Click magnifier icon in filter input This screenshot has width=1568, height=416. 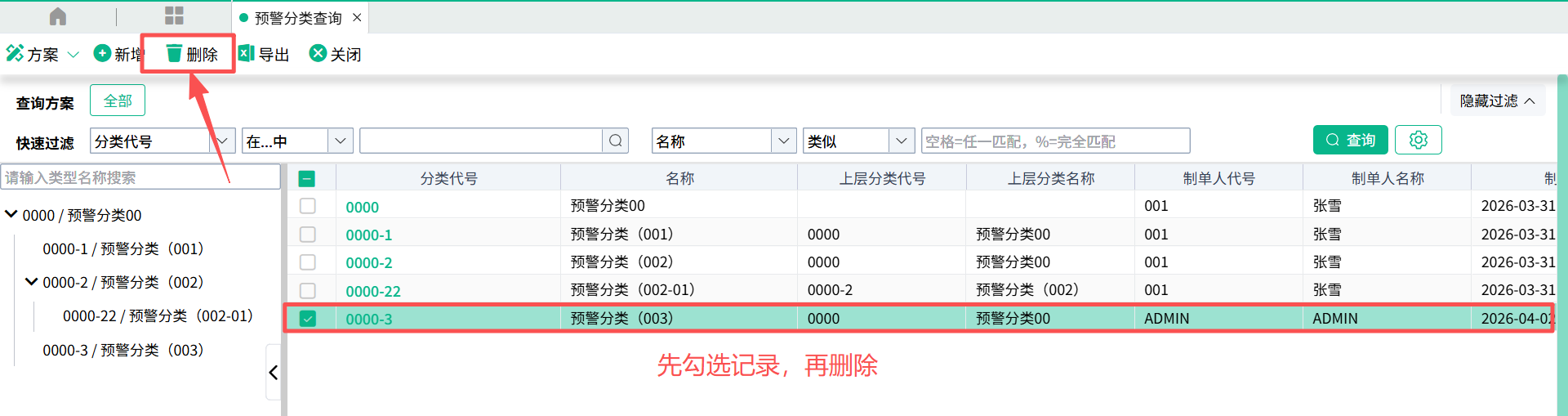[x=616, y=141]
